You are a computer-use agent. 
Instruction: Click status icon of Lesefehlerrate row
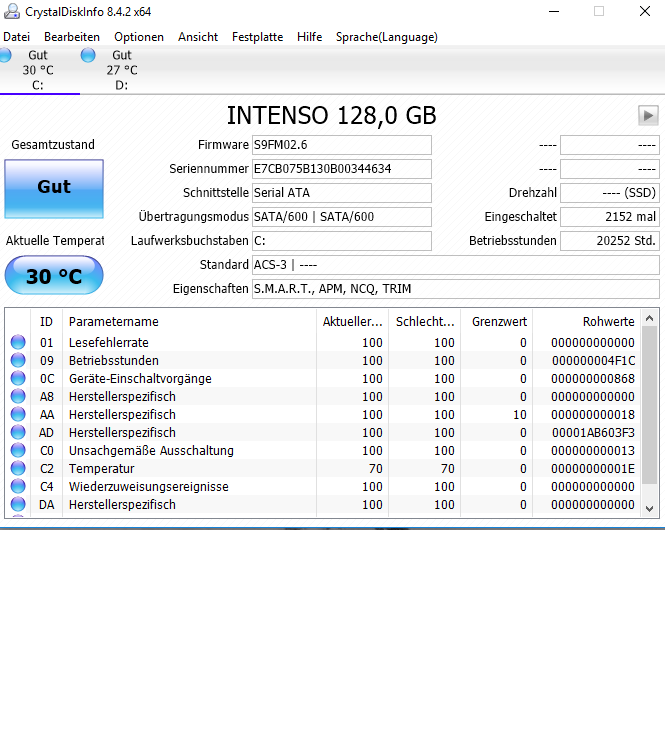18,342
